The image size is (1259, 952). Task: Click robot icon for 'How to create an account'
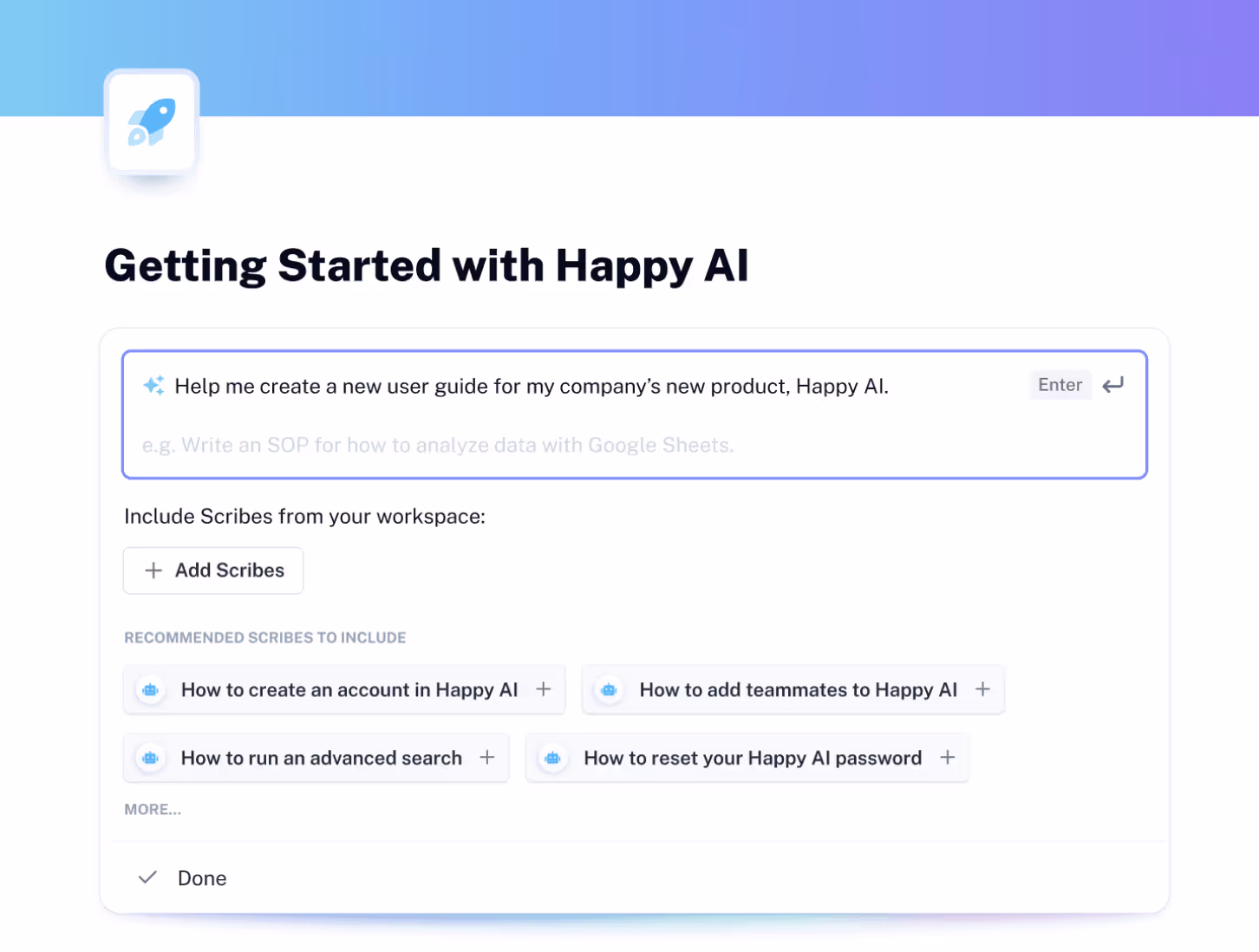click(x=151, y=690)
